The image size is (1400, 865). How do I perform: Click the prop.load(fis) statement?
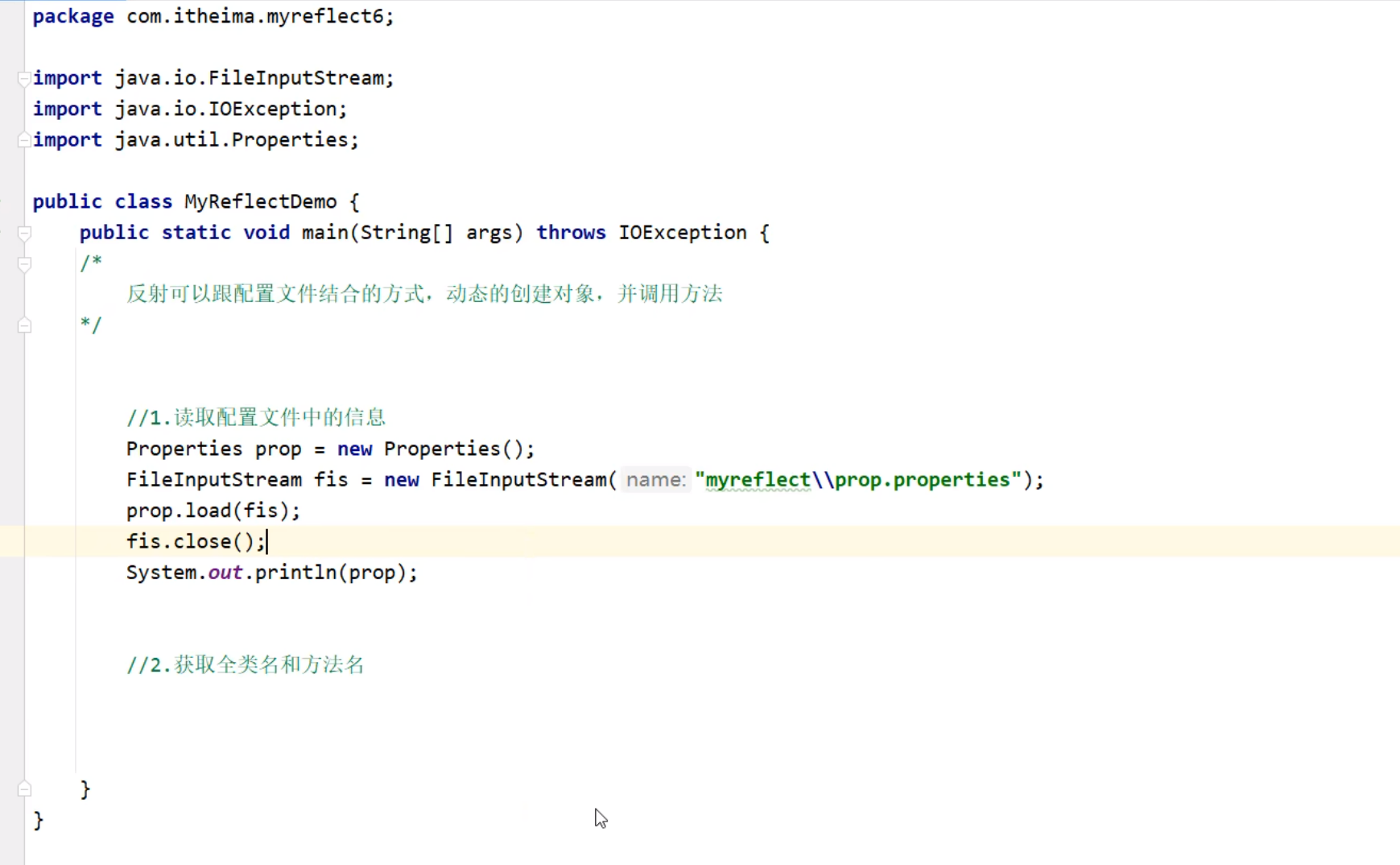(213, 510)
